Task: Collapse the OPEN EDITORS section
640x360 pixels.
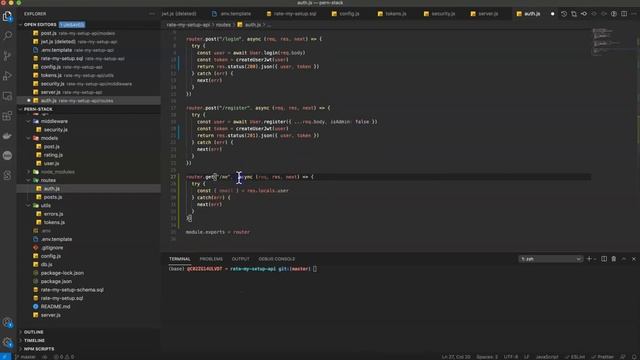Action: pos(21,24)
